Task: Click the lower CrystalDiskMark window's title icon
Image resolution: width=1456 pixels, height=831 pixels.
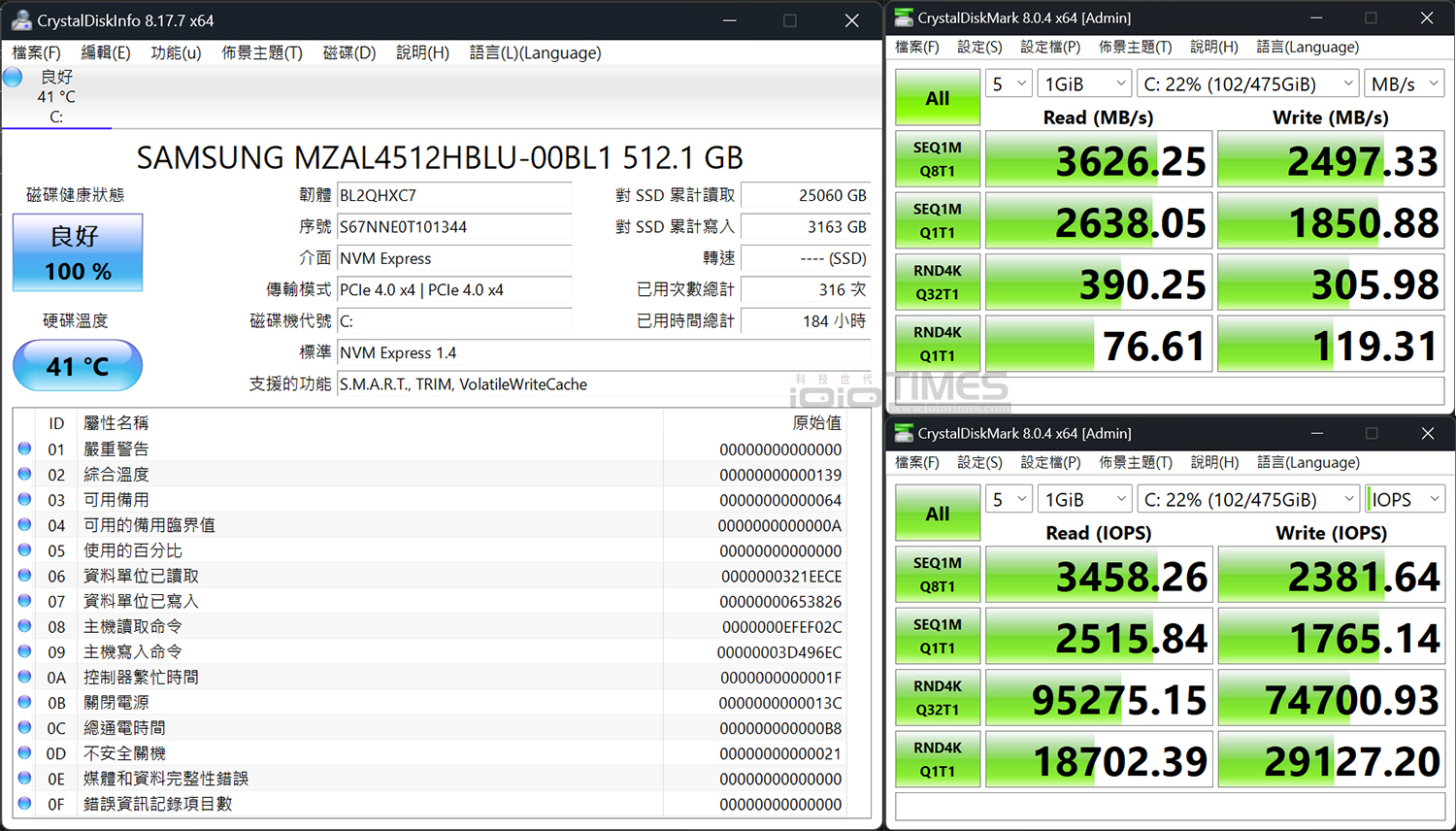Action: 904,433
